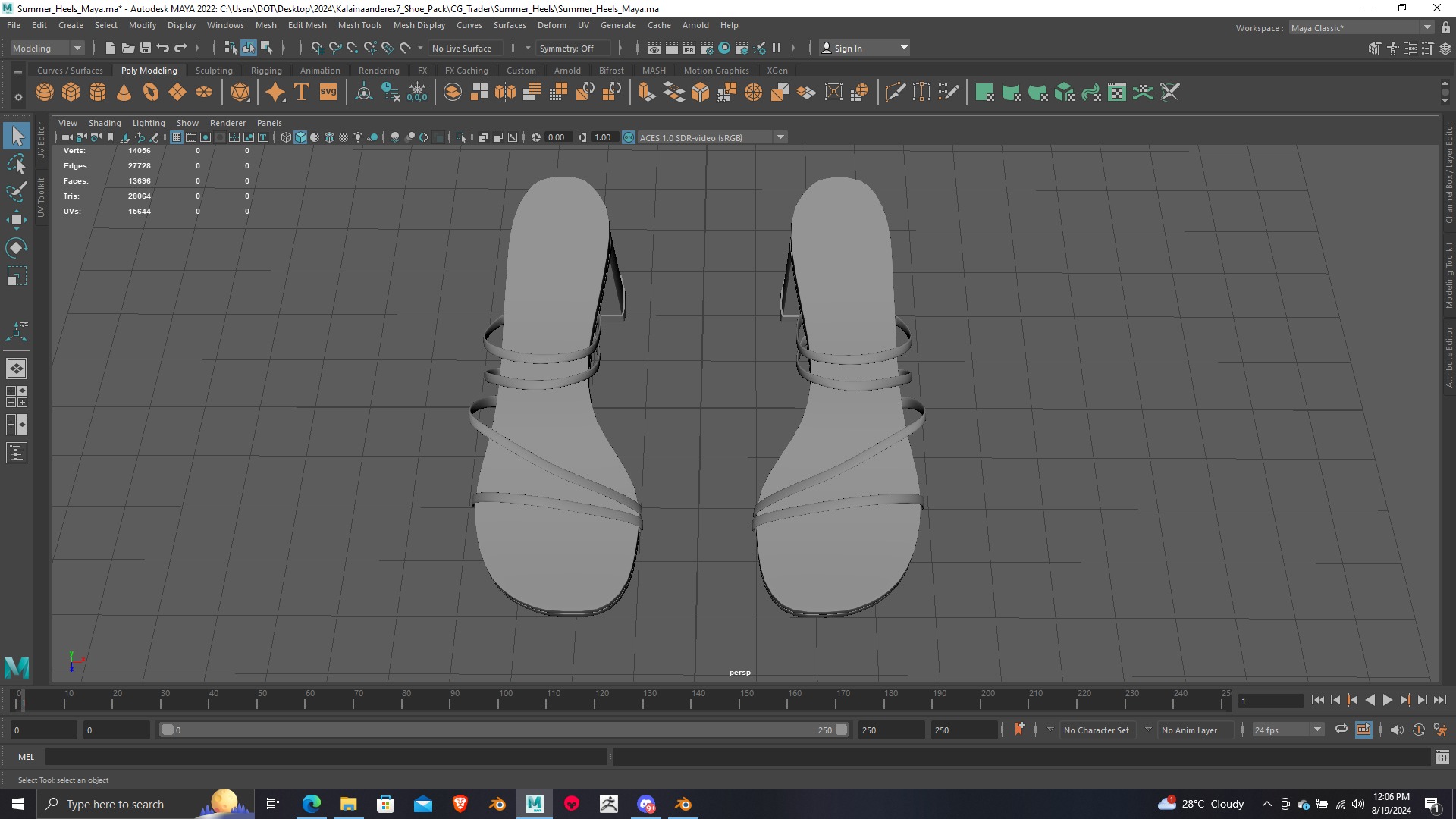1456x819 pixels.
Task: Activate the Paint Selection tool
Action: 17,192
